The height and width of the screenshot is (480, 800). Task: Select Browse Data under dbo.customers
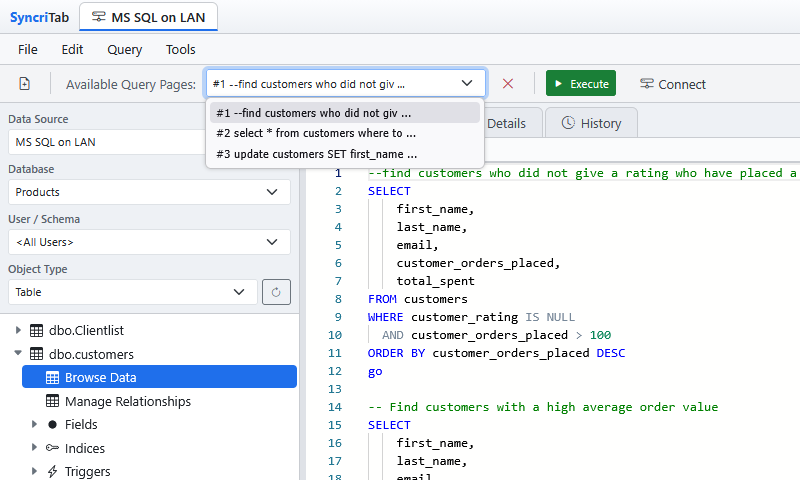click(159, 377)
